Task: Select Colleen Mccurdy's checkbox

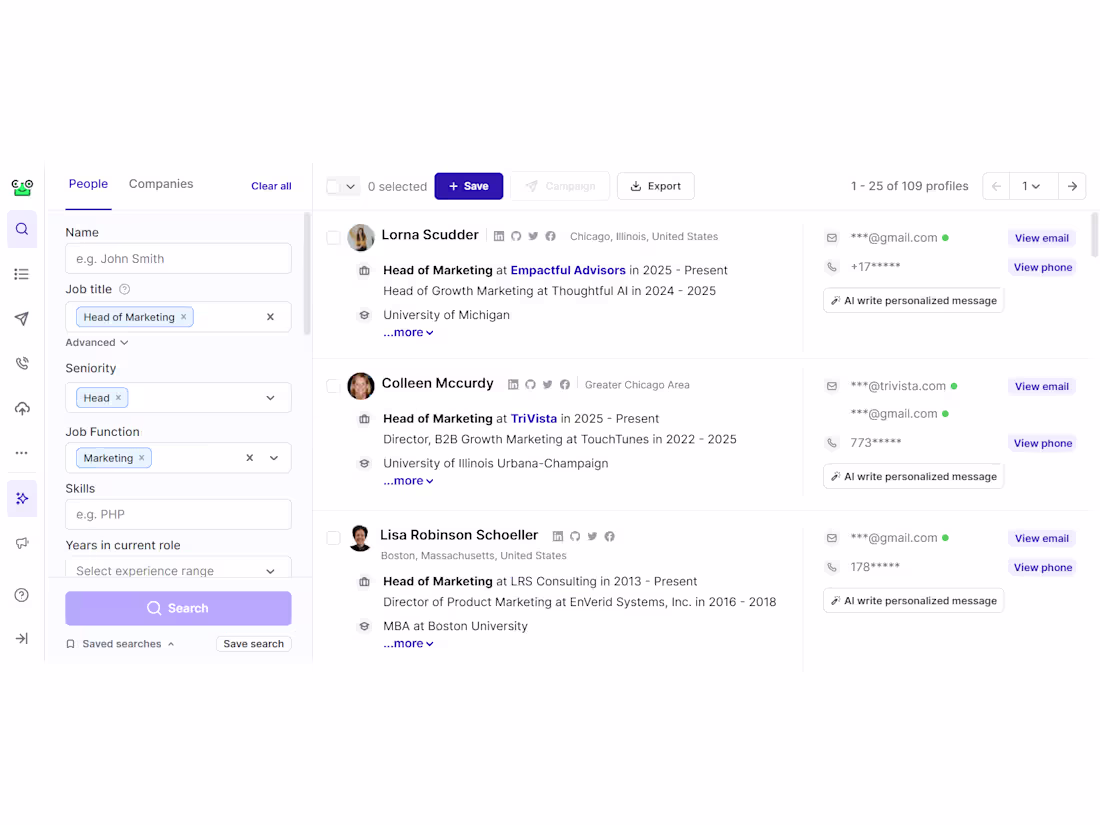Action: tap(333, 386)
